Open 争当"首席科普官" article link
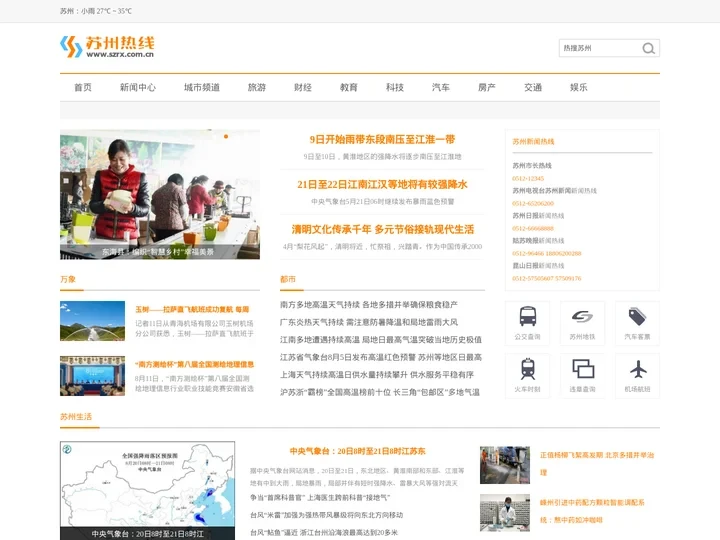This screenshot has height=540, width=720. 320,497
